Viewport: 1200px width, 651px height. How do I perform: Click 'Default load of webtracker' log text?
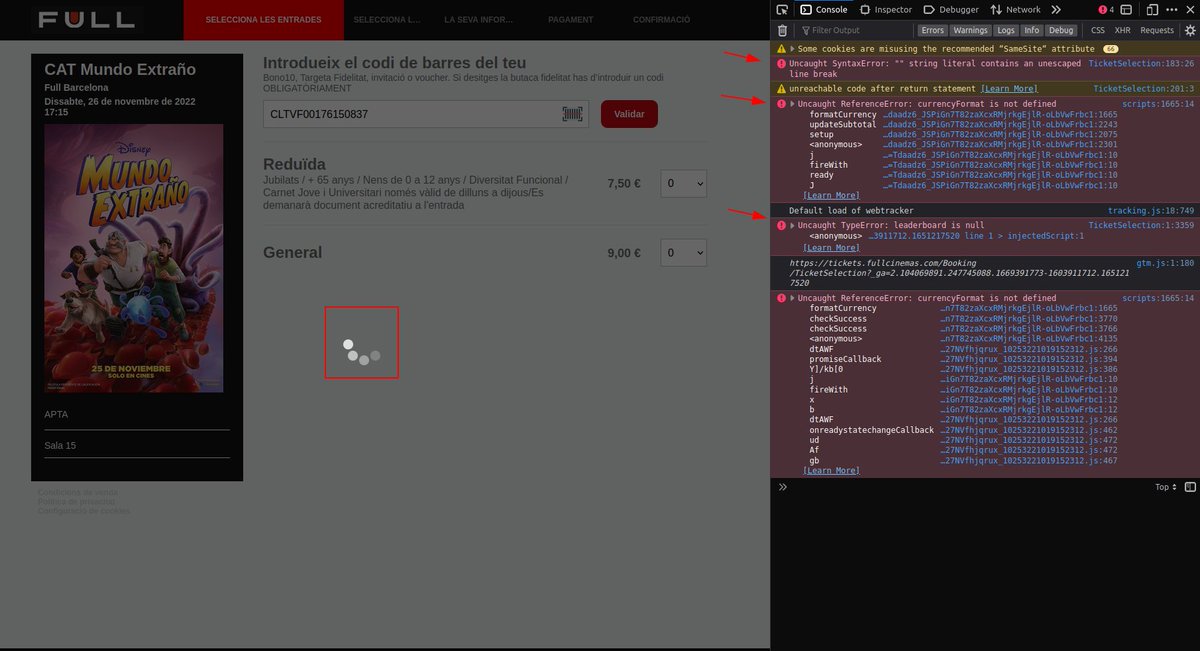coord(850,210)
